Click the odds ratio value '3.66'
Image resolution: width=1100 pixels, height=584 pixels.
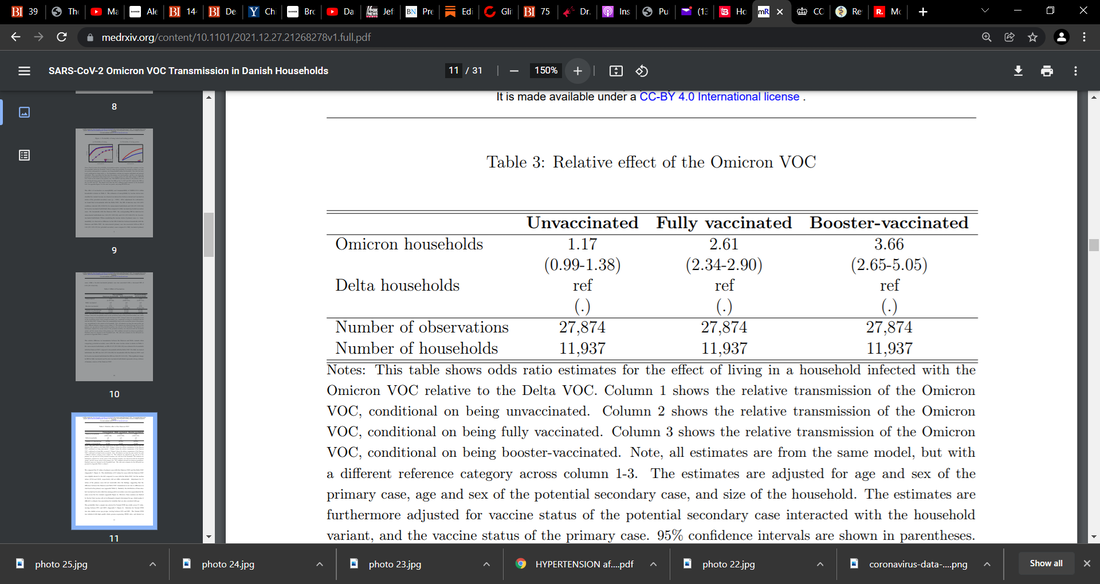pyautogui.click(x=889, y=244)
